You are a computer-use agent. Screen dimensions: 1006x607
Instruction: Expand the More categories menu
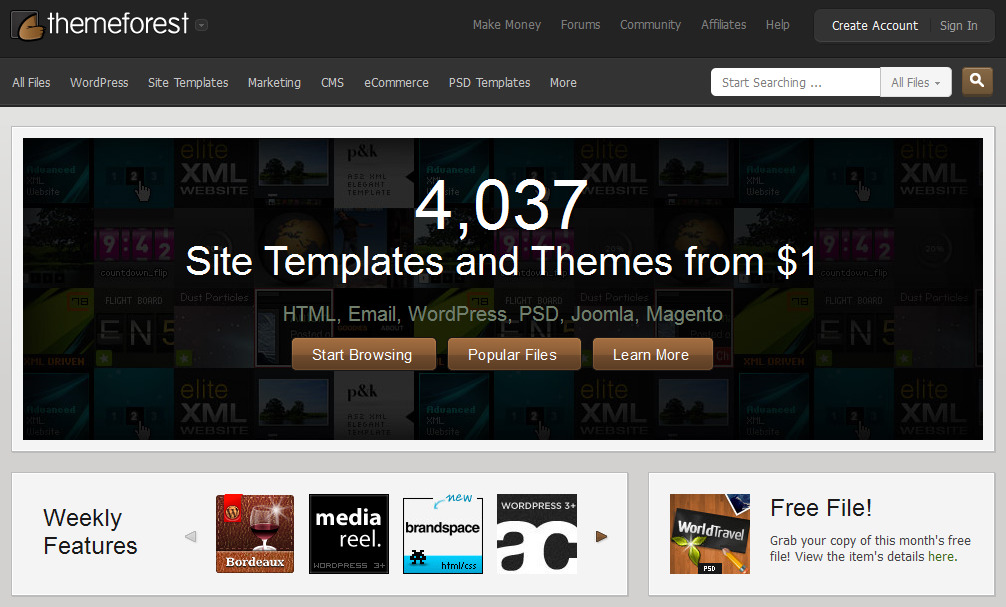[x=563, y=83]
